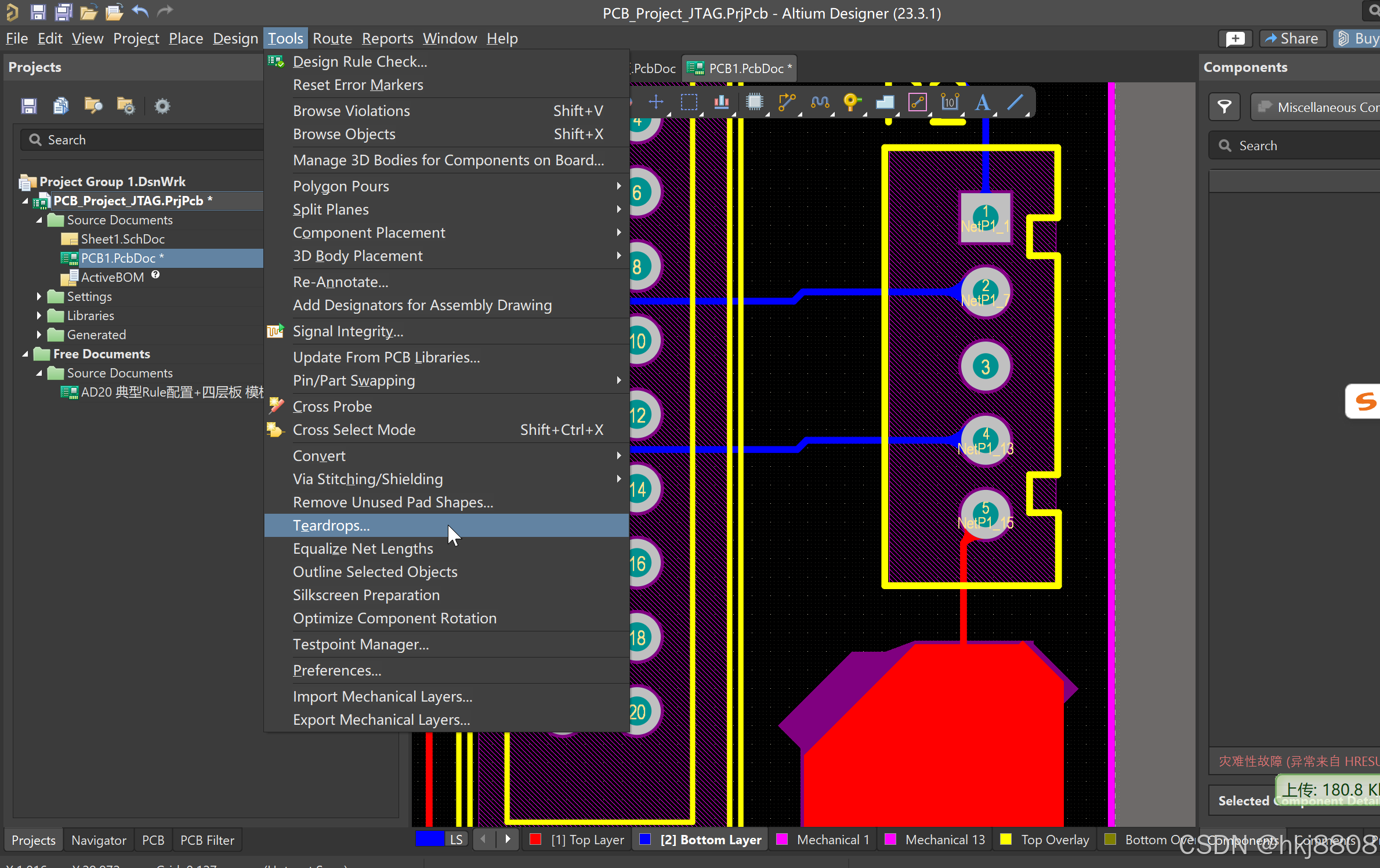Select the Mechanical 13 layer tab

(x=944, y=840)
